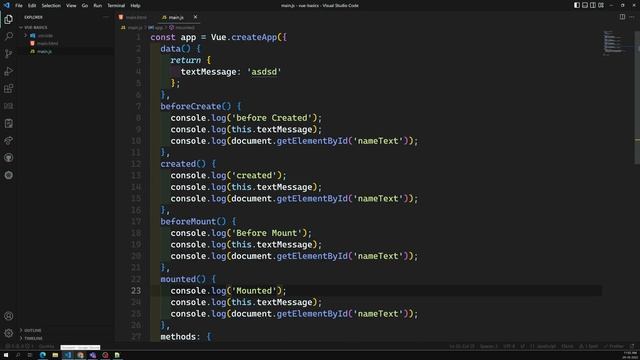Click the Quokka status bar item
The width and height of the screenshot is (640, 360).
point(46,347)
